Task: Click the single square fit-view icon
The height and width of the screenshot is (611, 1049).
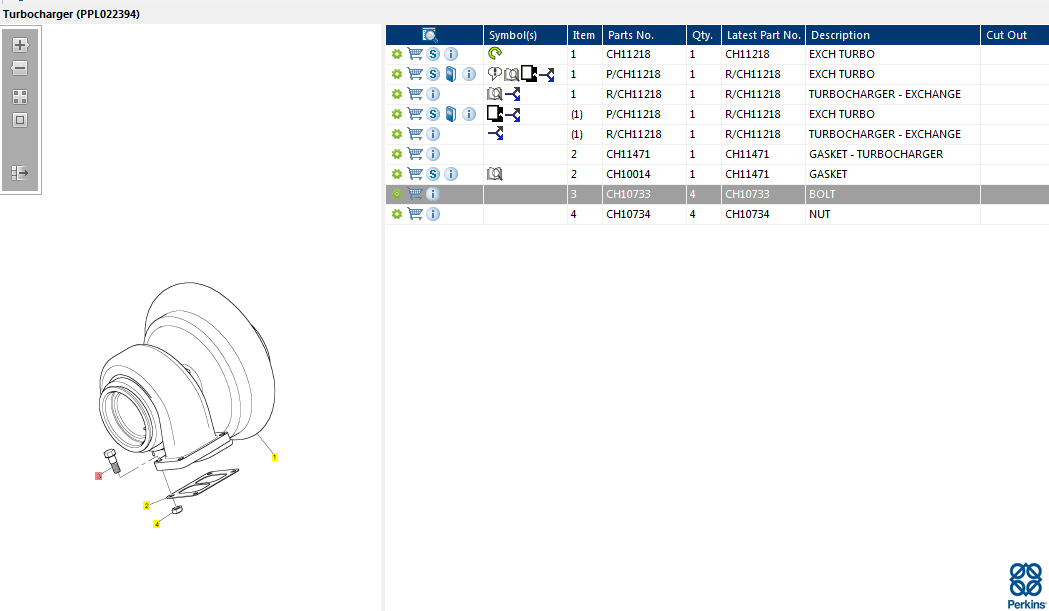Action: coord(20,120)
